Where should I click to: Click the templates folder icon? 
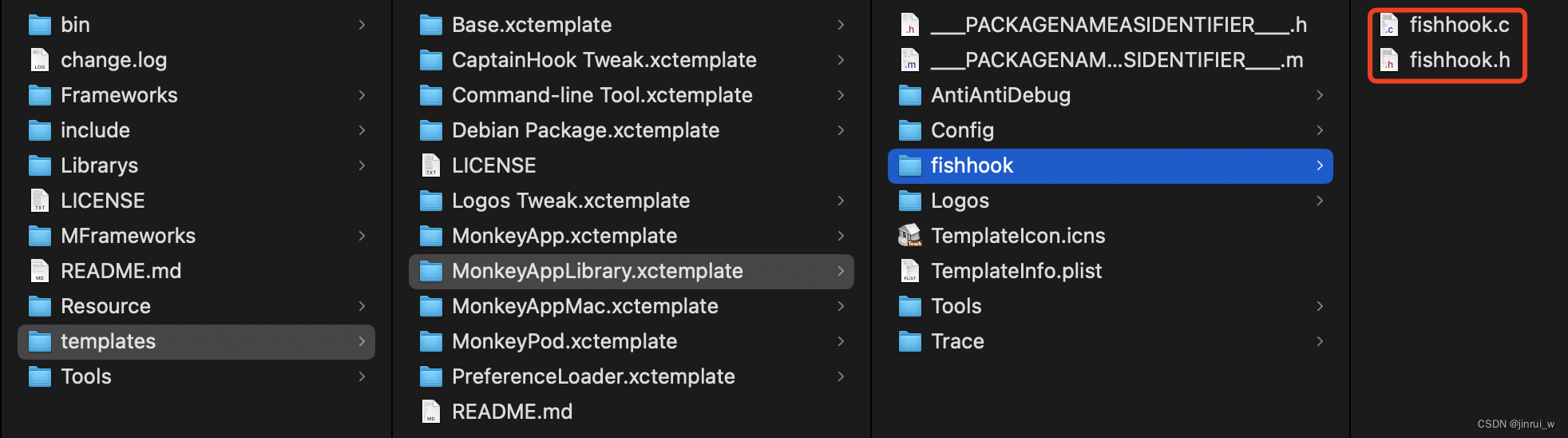pos(40,342)
